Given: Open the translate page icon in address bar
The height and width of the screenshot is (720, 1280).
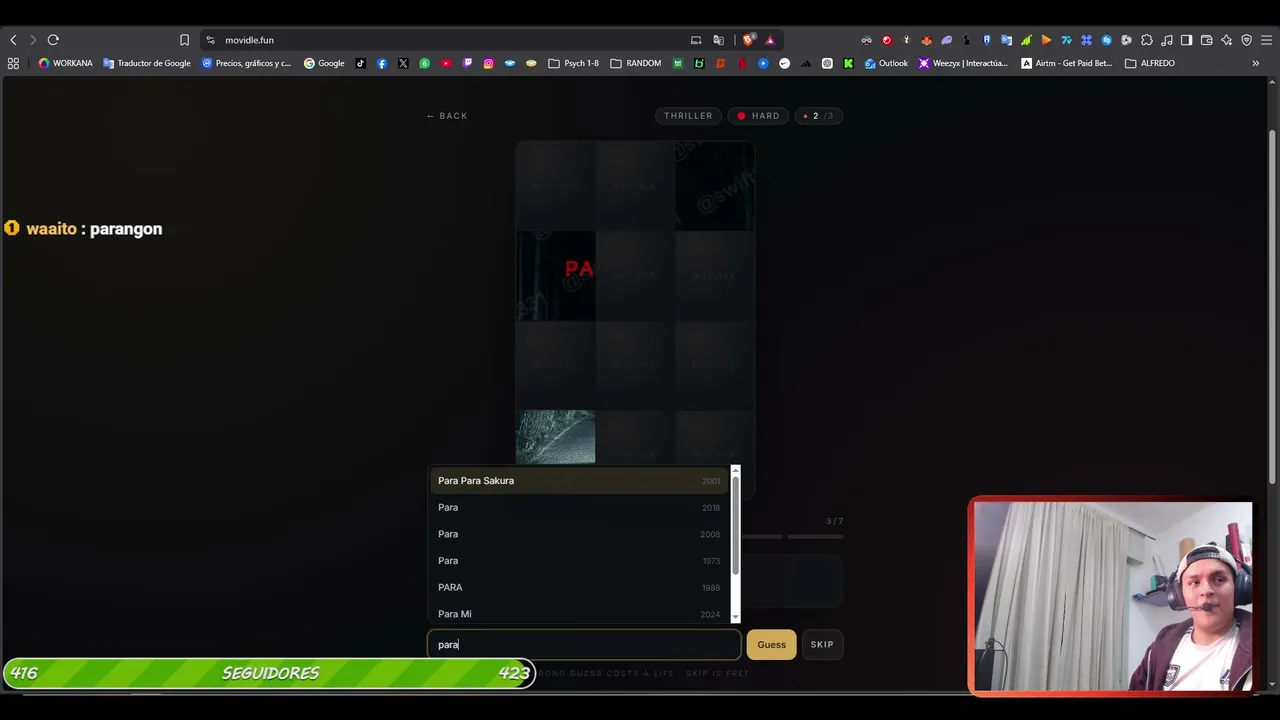Looking at the screenshot, I should pyautogui.click(x=718, y=40).
